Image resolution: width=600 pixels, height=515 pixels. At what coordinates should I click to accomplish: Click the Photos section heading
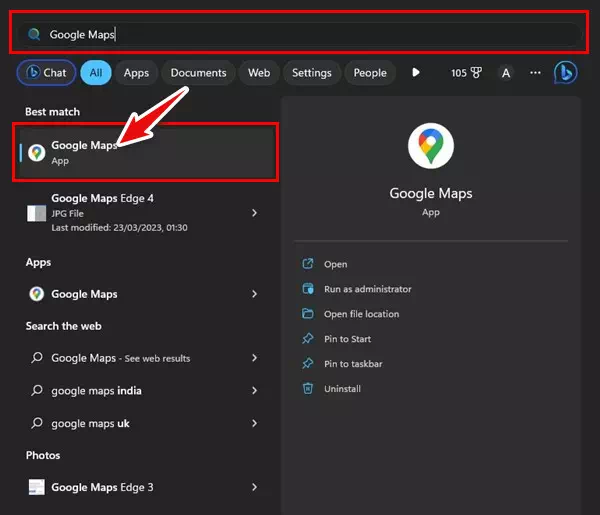43,455
